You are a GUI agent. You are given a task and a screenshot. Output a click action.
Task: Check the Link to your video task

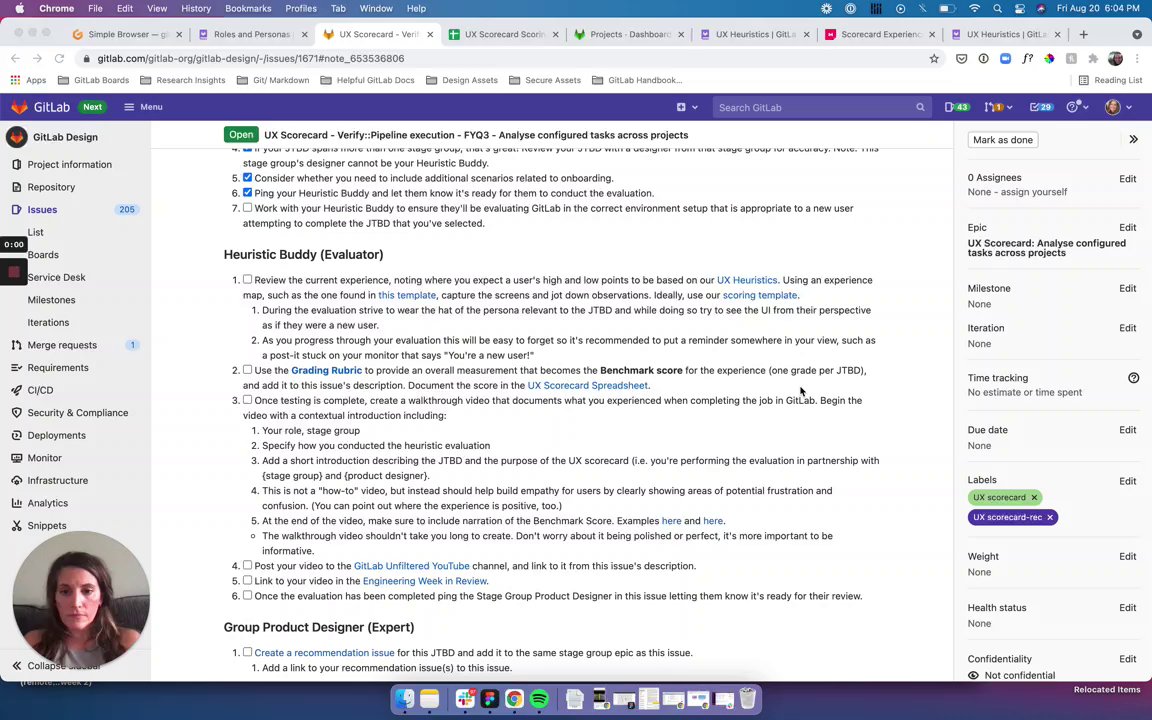point(248,580)
